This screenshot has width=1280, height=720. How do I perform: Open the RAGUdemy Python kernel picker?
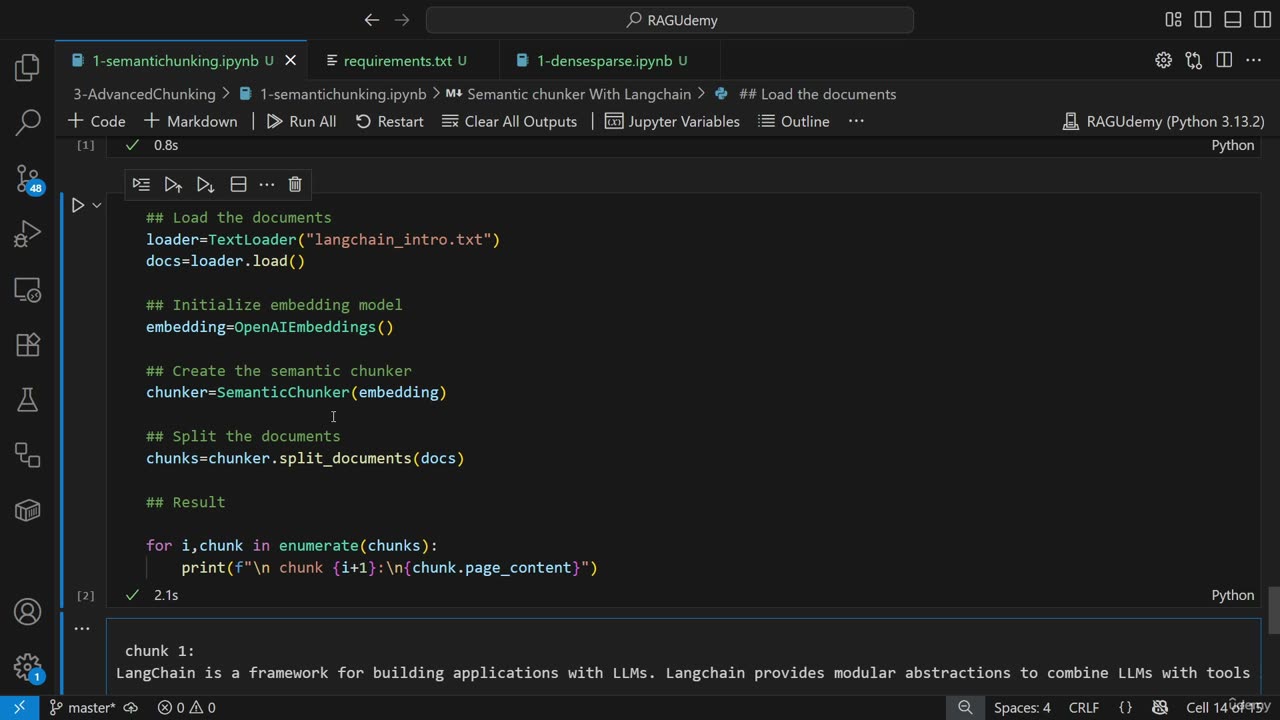(x=1164, y=121)
